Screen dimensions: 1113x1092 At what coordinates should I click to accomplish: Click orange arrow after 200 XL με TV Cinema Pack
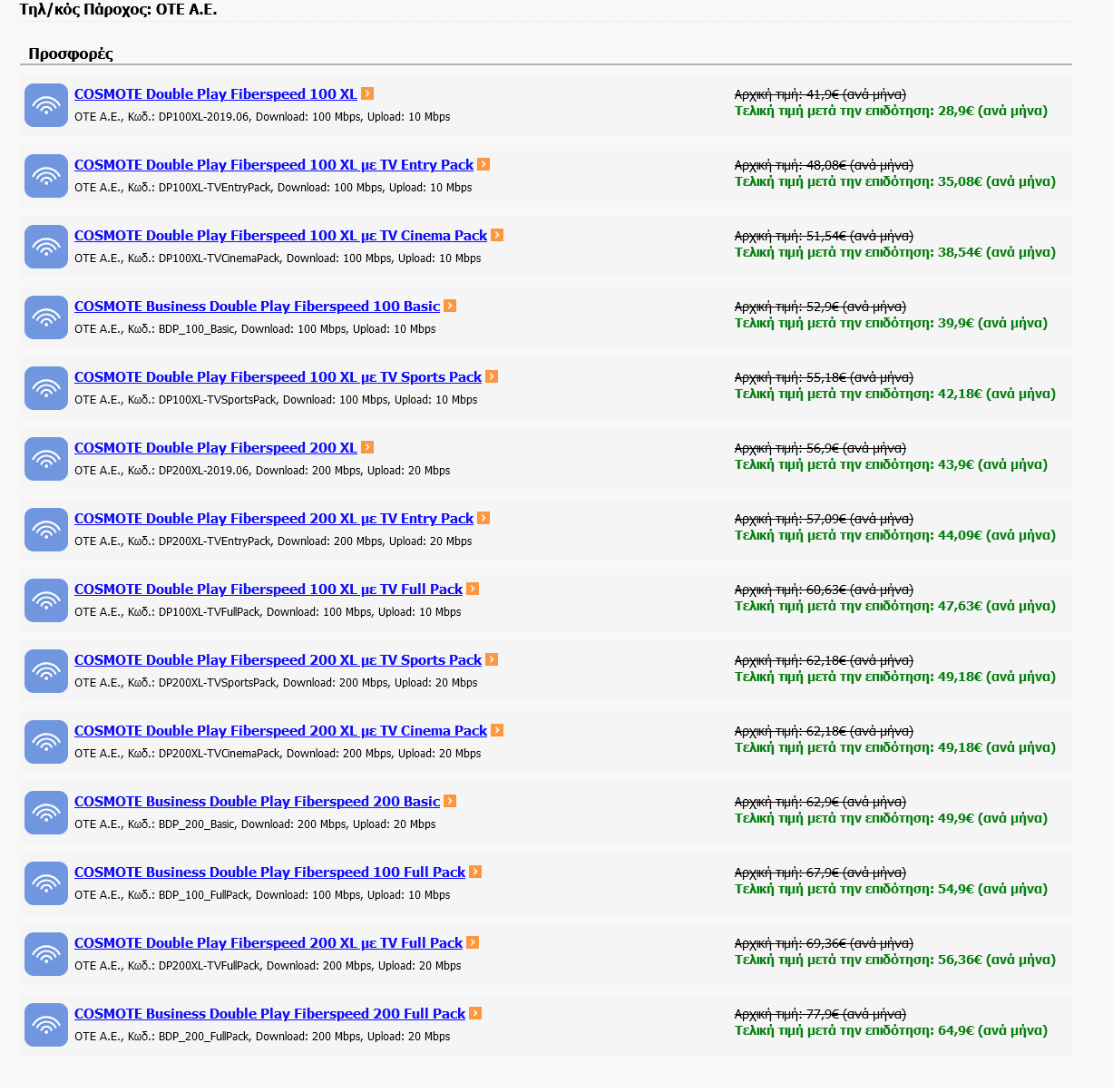[497, 730]
